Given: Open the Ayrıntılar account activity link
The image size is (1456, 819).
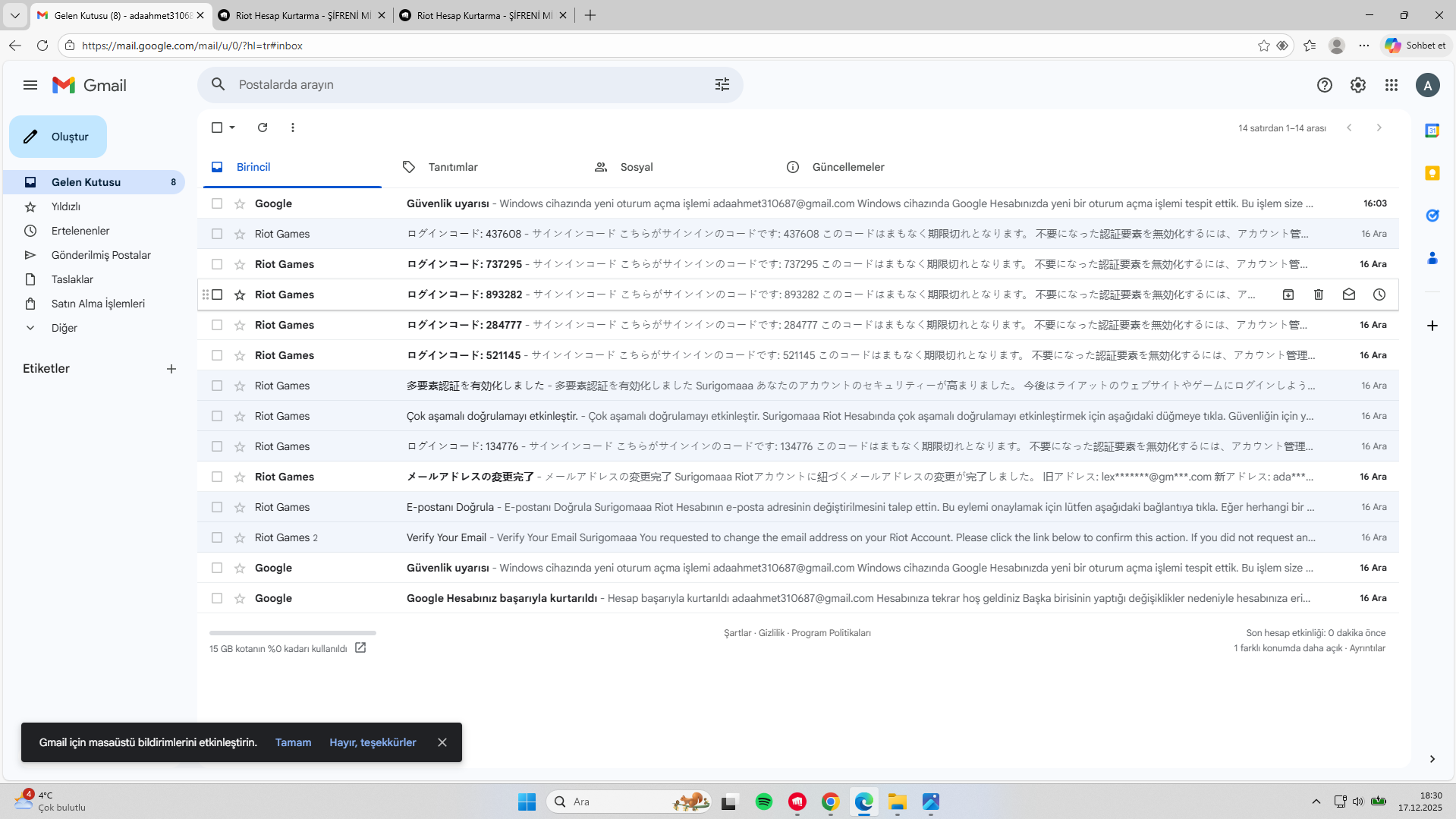Looking at the screenshot, I should point(1367,648).
